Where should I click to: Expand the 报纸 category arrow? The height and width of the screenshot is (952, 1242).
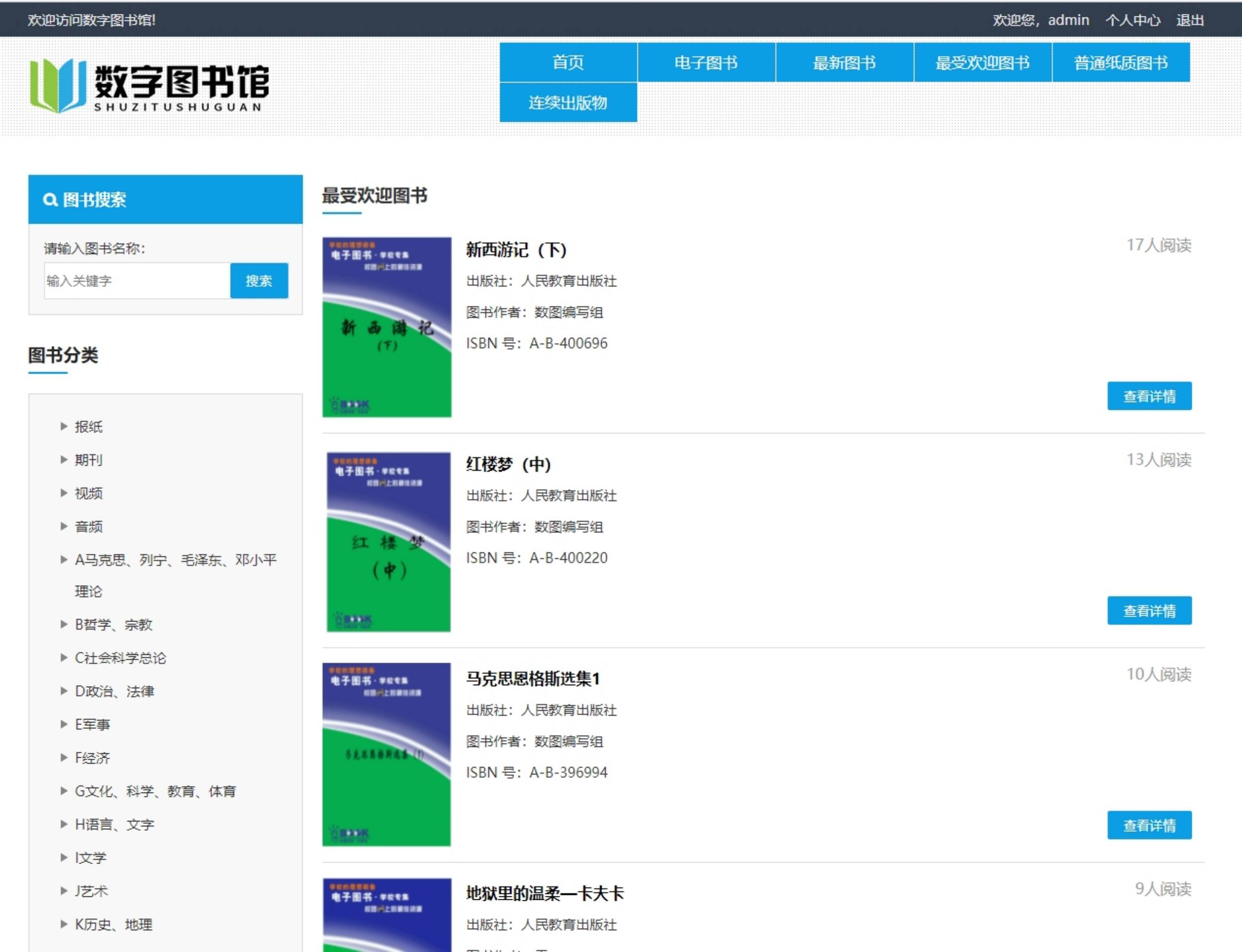pyautogui.click(x=64, y=426)
